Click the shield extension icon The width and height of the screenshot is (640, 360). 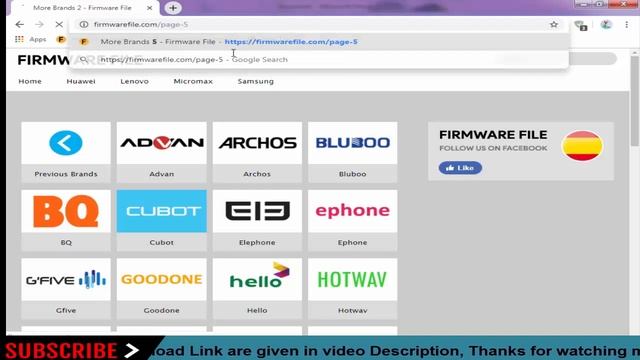[580, 26]
